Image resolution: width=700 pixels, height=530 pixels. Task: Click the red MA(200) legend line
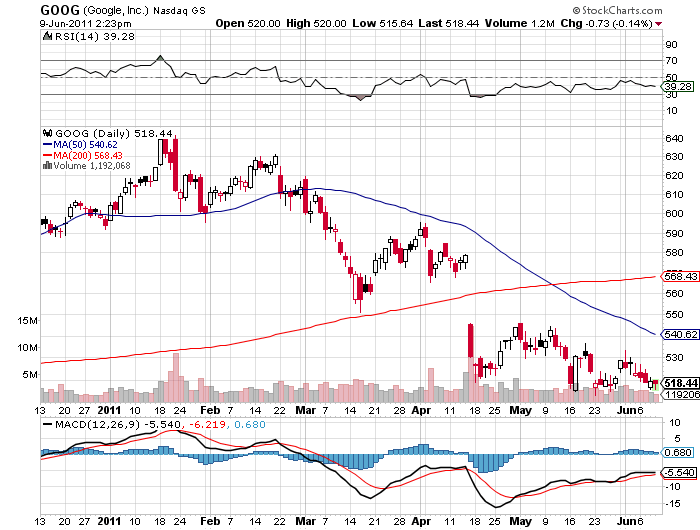point(48,155)
